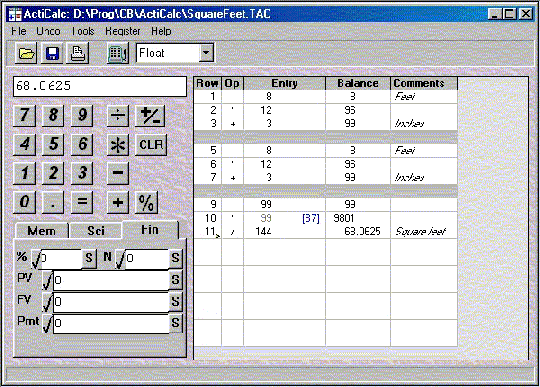
Task: Expand the Float format dropdown arrow
Action: point(206,53)
